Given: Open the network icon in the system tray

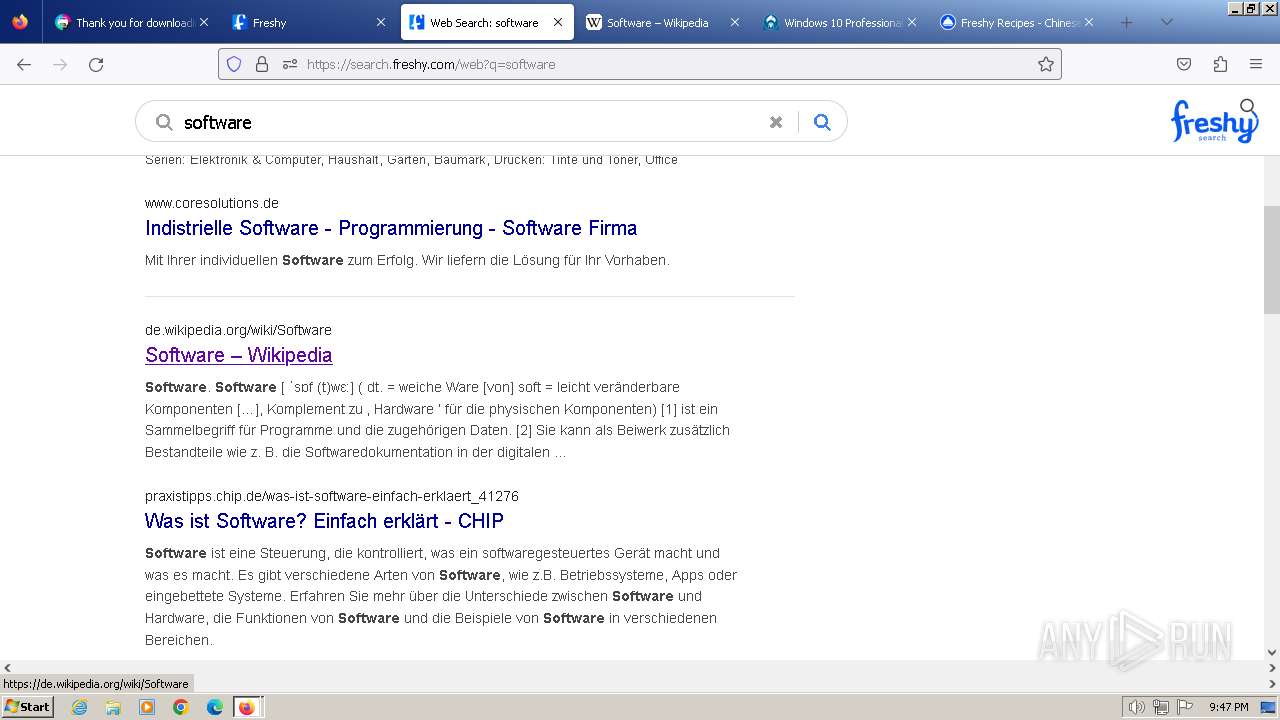Looking at the screenshot, I should point(1161,707).
